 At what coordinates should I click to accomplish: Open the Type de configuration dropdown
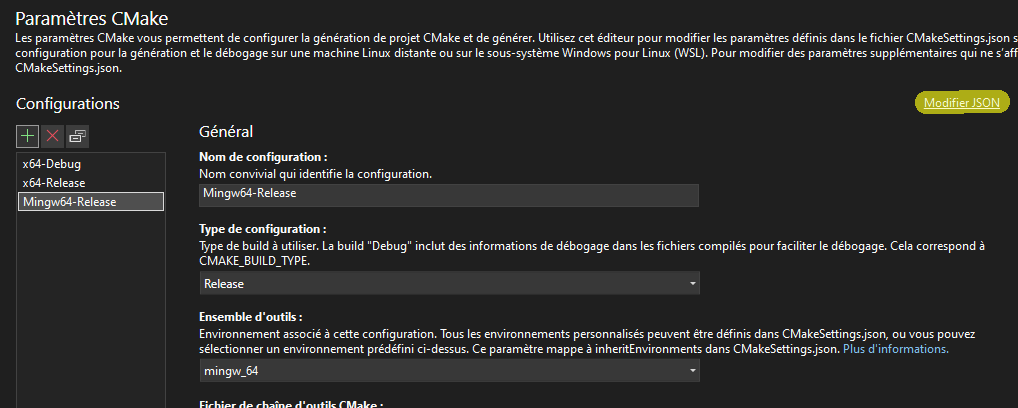tap(449, 284)
